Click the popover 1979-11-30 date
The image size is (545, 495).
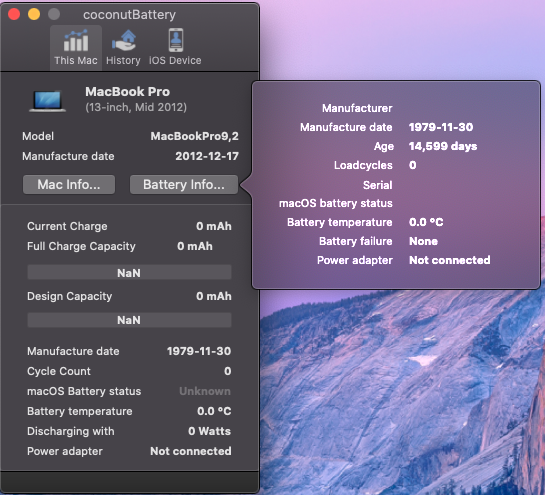point(441,127)
